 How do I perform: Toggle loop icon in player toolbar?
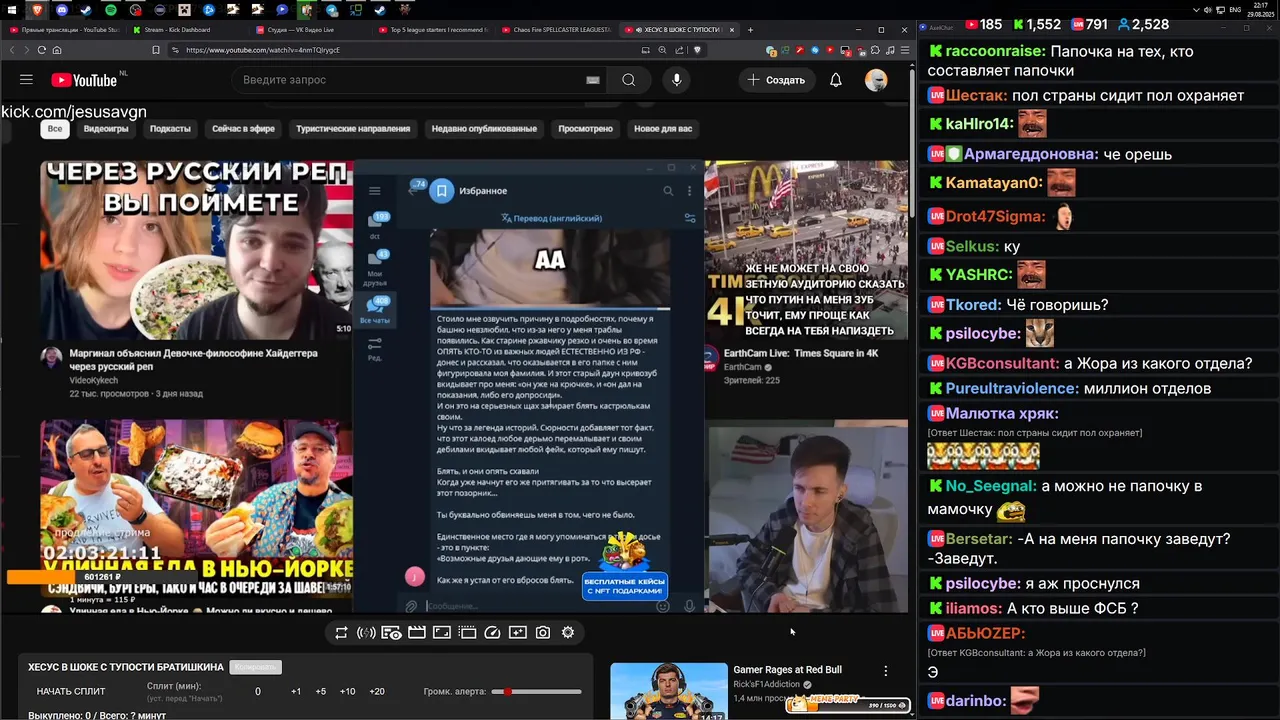[x=341, y=632]
